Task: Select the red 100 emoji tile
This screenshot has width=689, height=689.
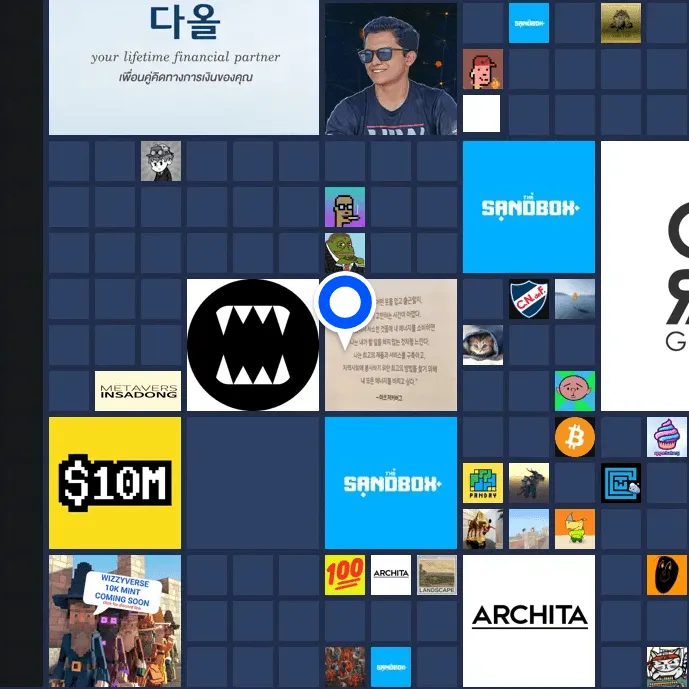Action: [x=344, y=575]
